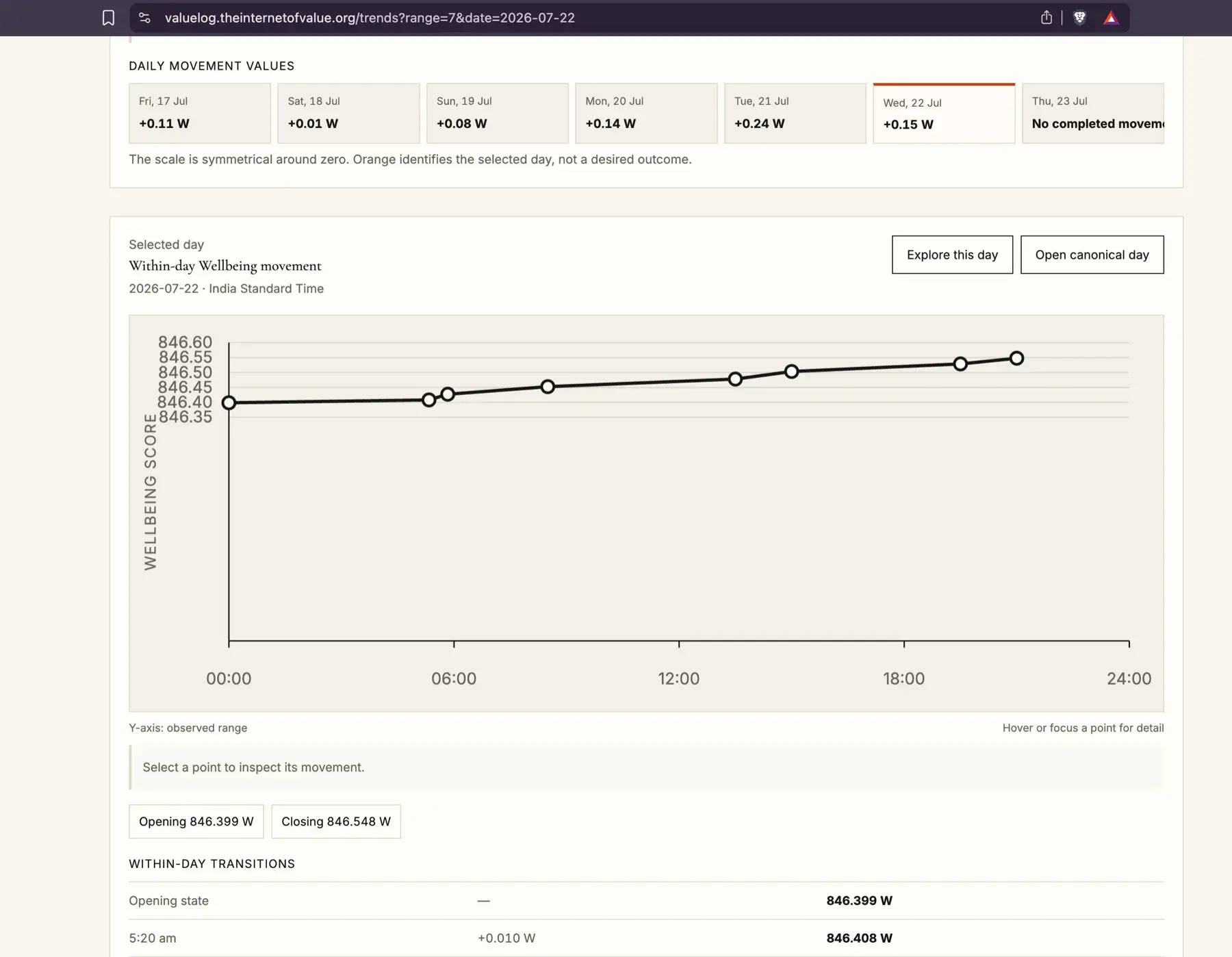
Task: Click the Within-Day Transitions heading
Action: click(x=212, y=864)
